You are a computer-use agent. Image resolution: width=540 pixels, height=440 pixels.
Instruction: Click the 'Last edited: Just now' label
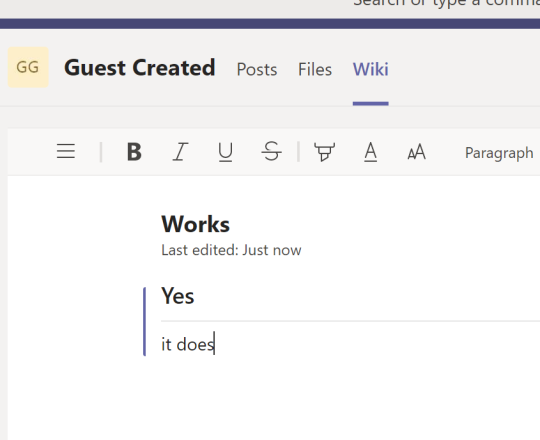tap(231, 250)
